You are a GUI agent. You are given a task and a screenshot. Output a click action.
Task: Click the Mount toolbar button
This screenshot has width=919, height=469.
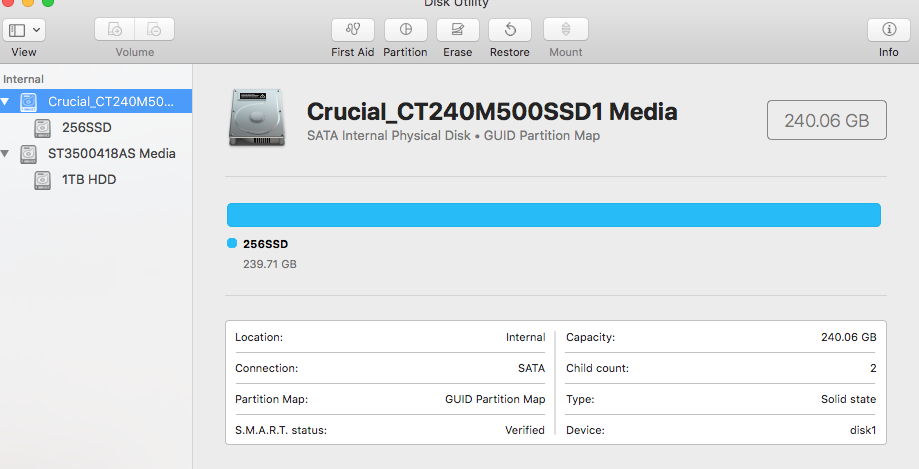[x=566, y=29]
